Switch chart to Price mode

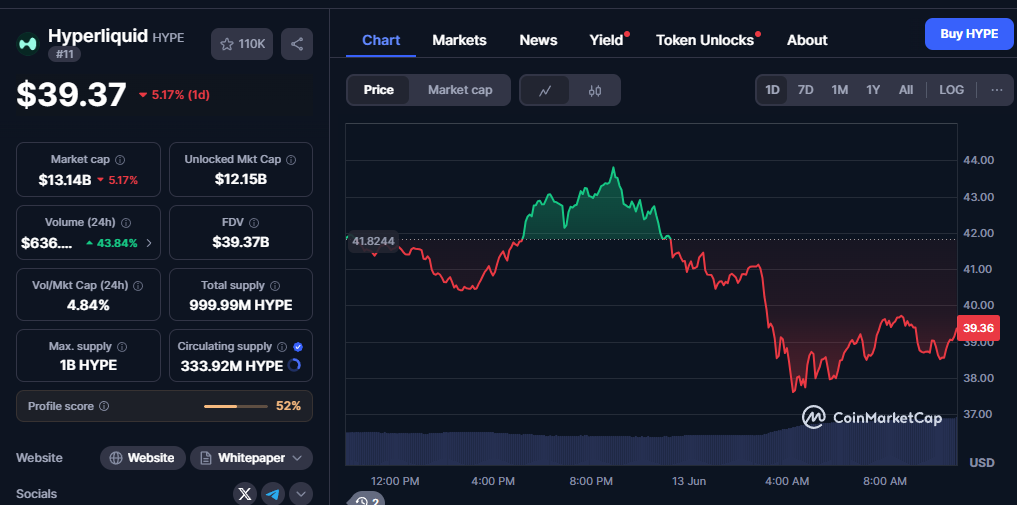click(x=378, y=90)
